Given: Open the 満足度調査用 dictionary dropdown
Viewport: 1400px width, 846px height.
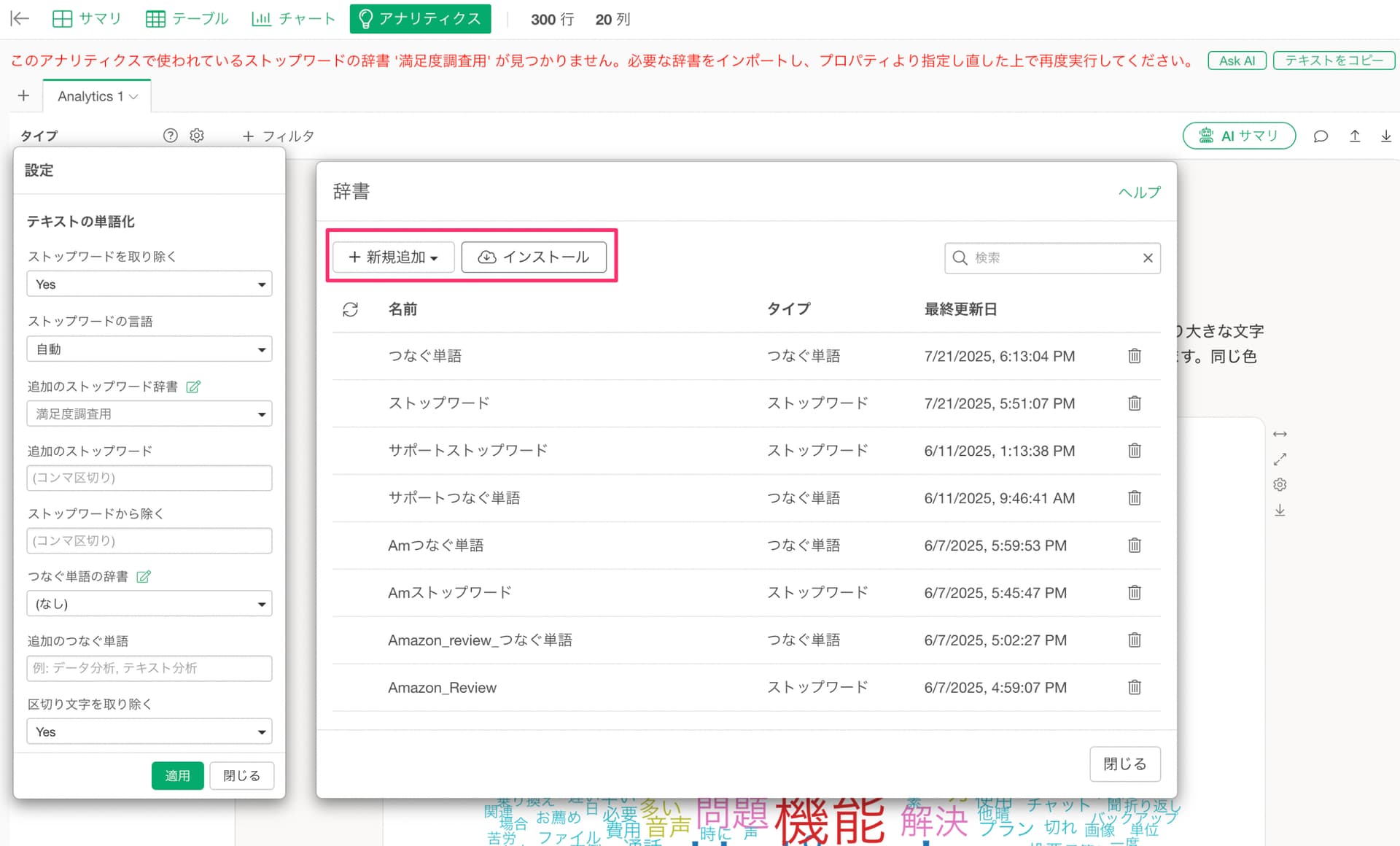Looking at the screenshot, I should pyautogui.click(x=149, y=414).
